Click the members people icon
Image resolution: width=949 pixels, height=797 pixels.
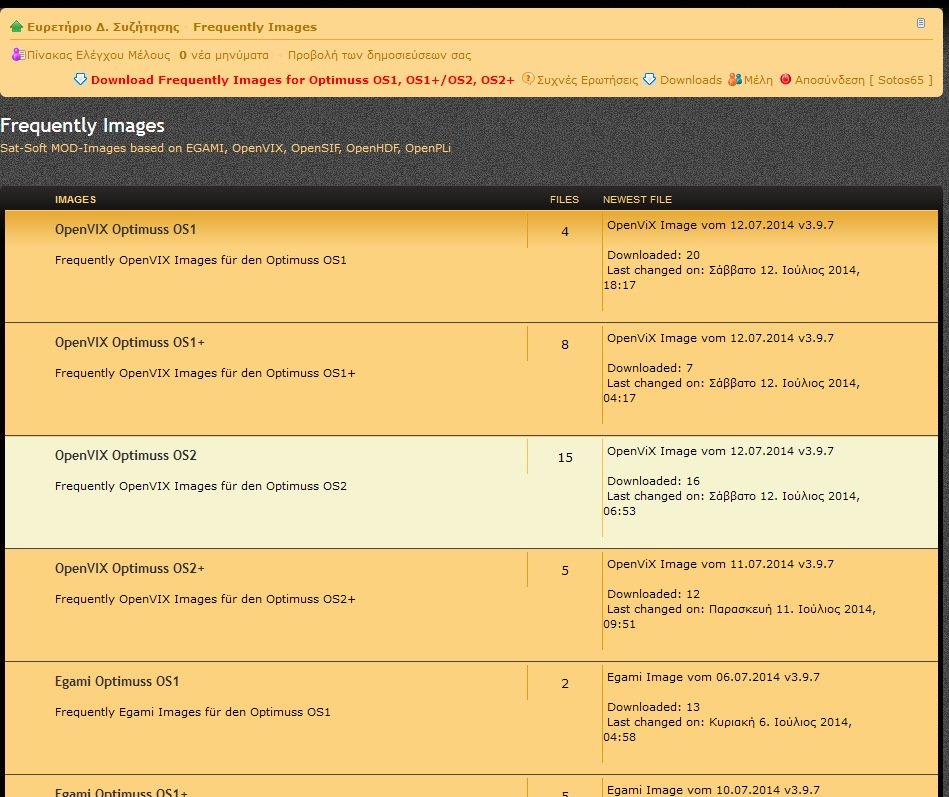(735, 79)
